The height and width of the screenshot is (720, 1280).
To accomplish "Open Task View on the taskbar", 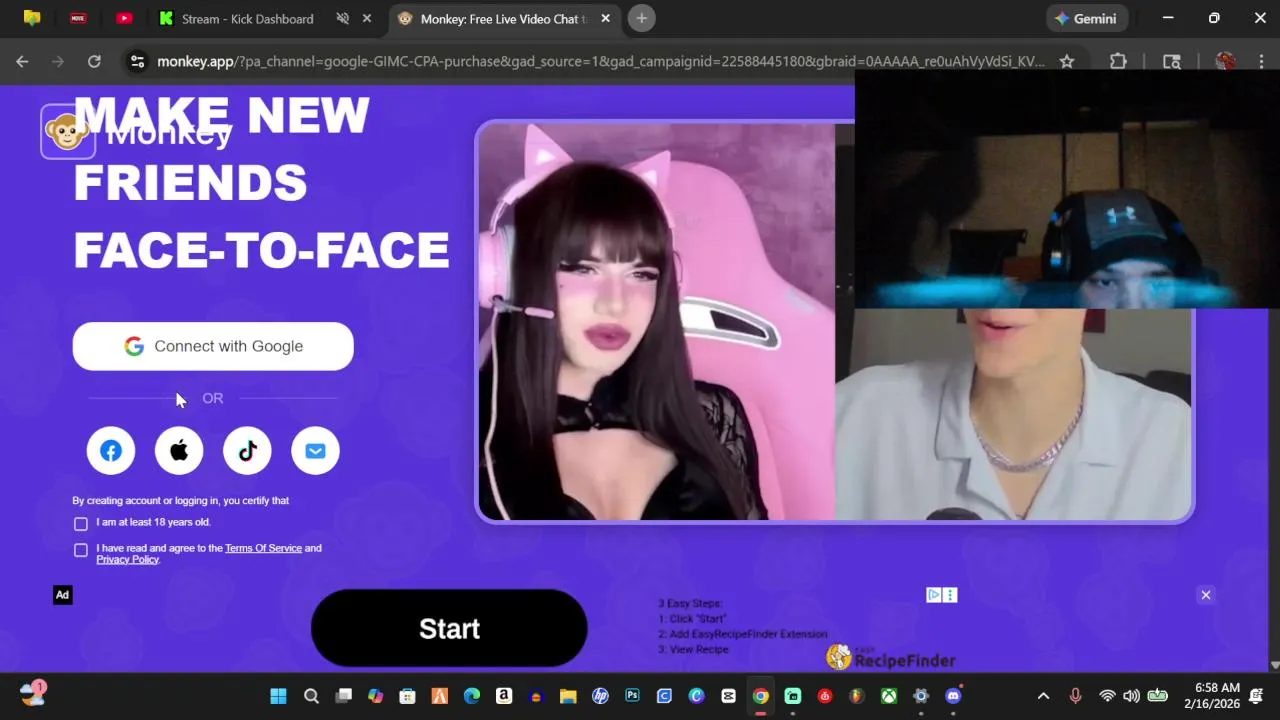I will 343,696.
